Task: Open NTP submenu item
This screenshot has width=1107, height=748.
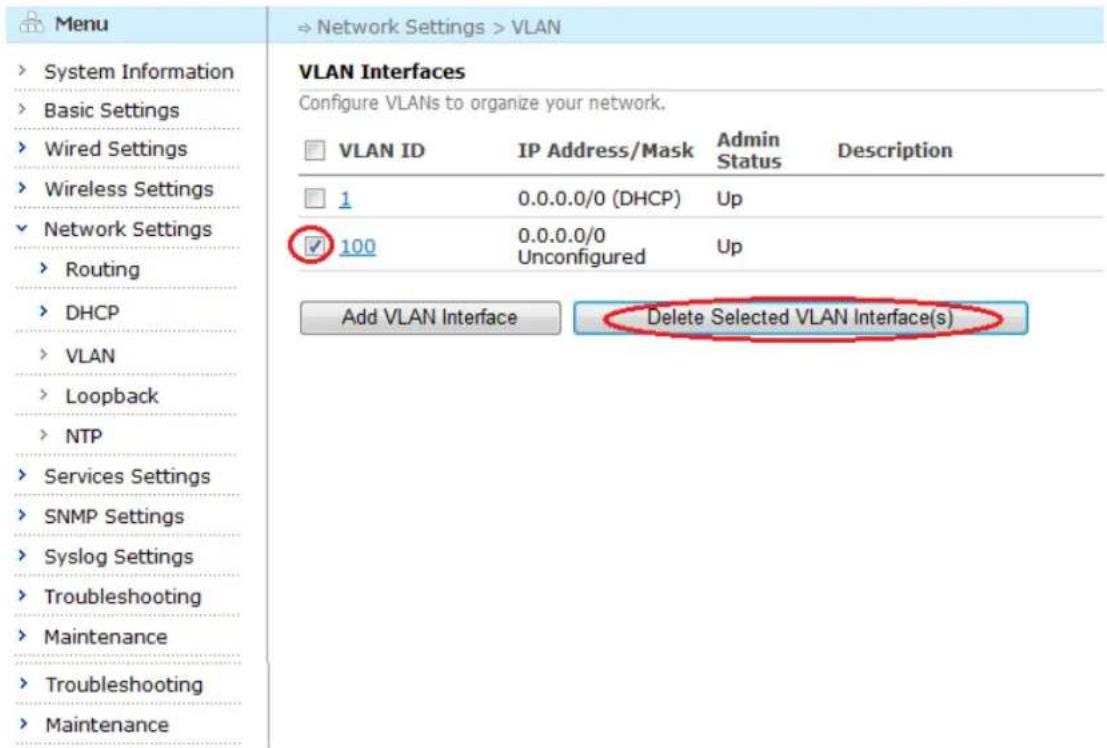Action: tap(83, 437)
